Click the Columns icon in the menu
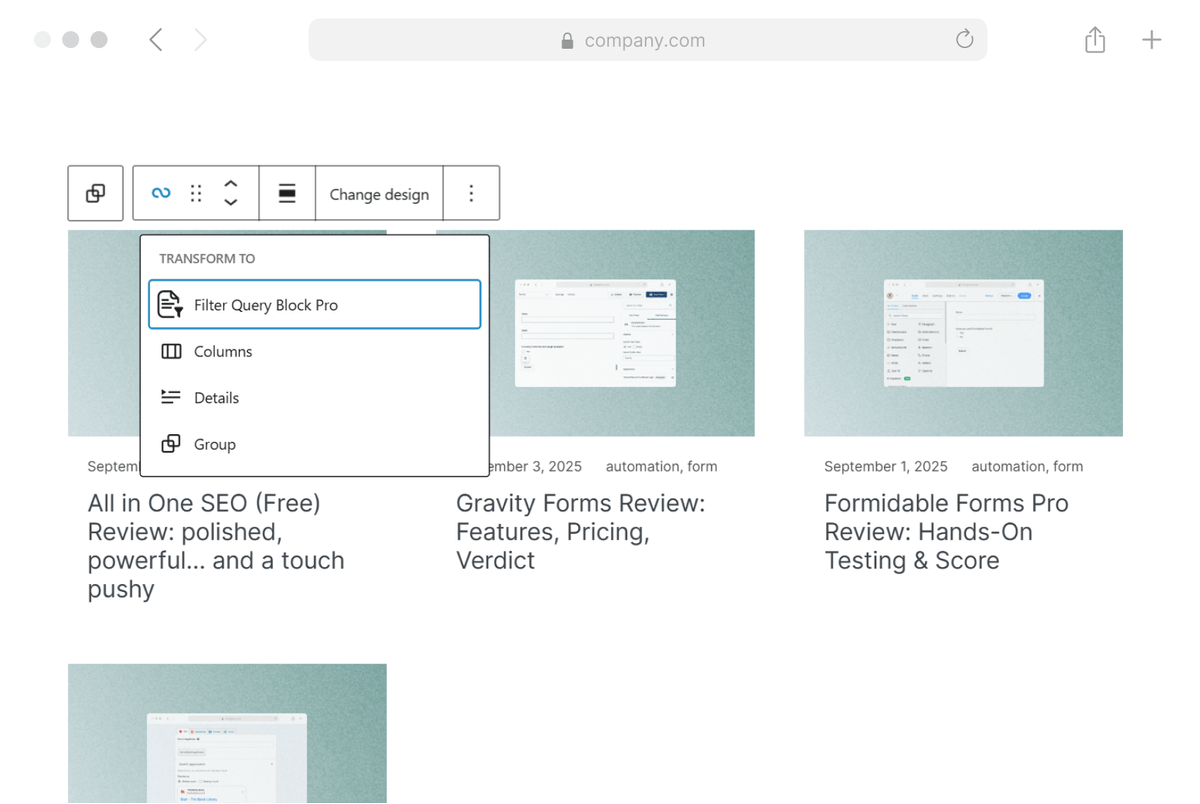The width and height of the screenshot is (1200, 804). click(x=171, y=351)
